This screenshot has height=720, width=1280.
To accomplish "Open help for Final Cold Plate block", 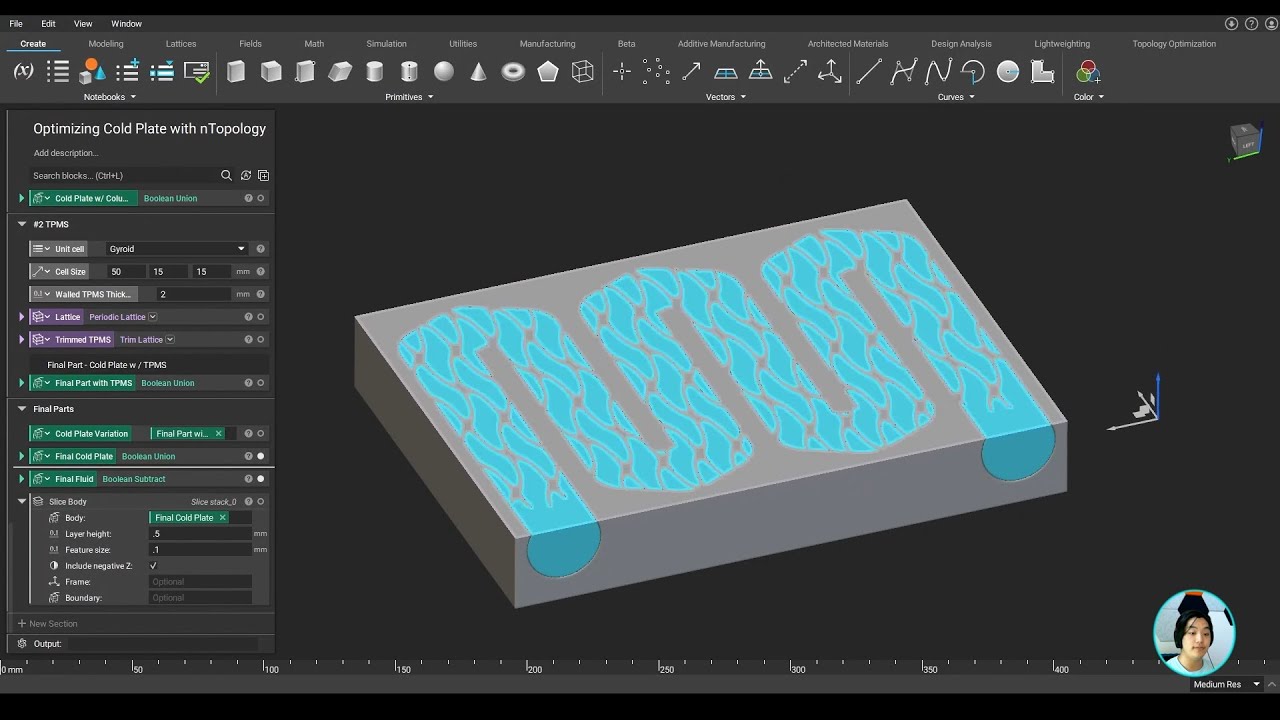I will 248,456.
